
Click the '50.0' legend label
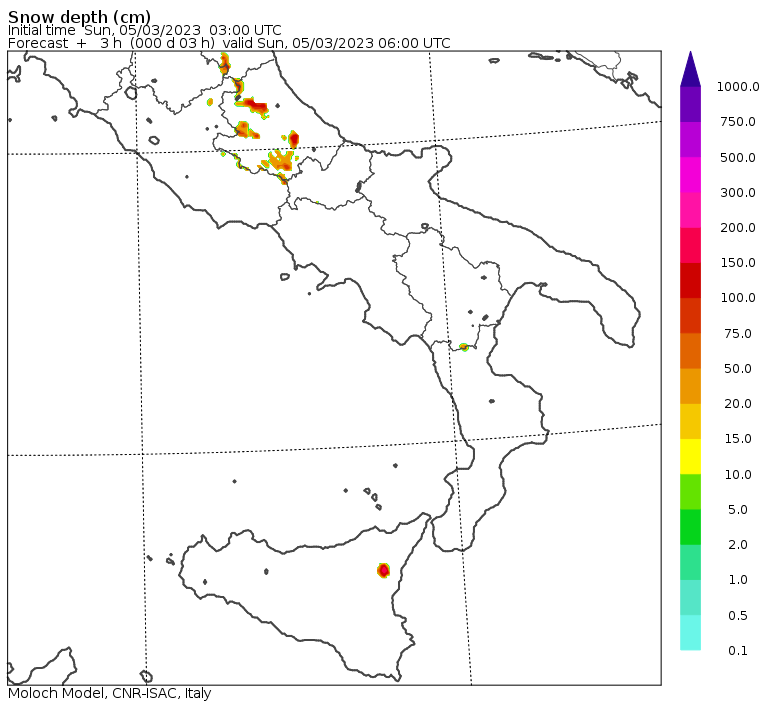click(x=738, y=369)
